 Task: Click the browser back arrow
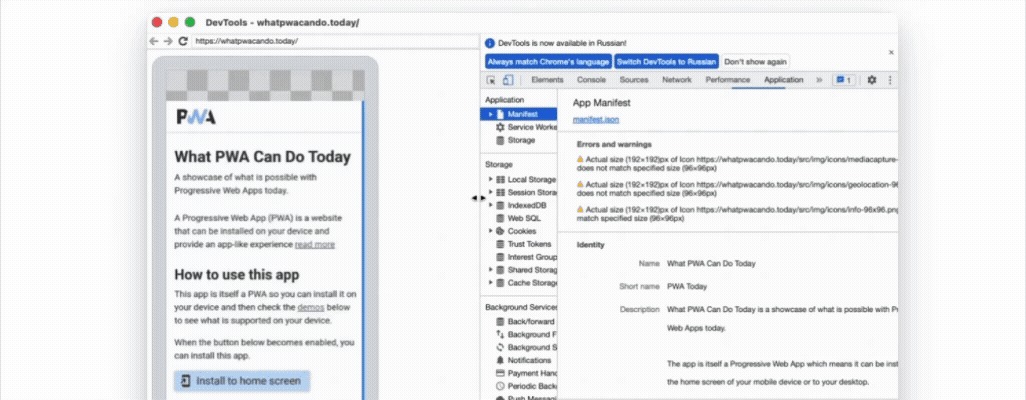(154, 41)
